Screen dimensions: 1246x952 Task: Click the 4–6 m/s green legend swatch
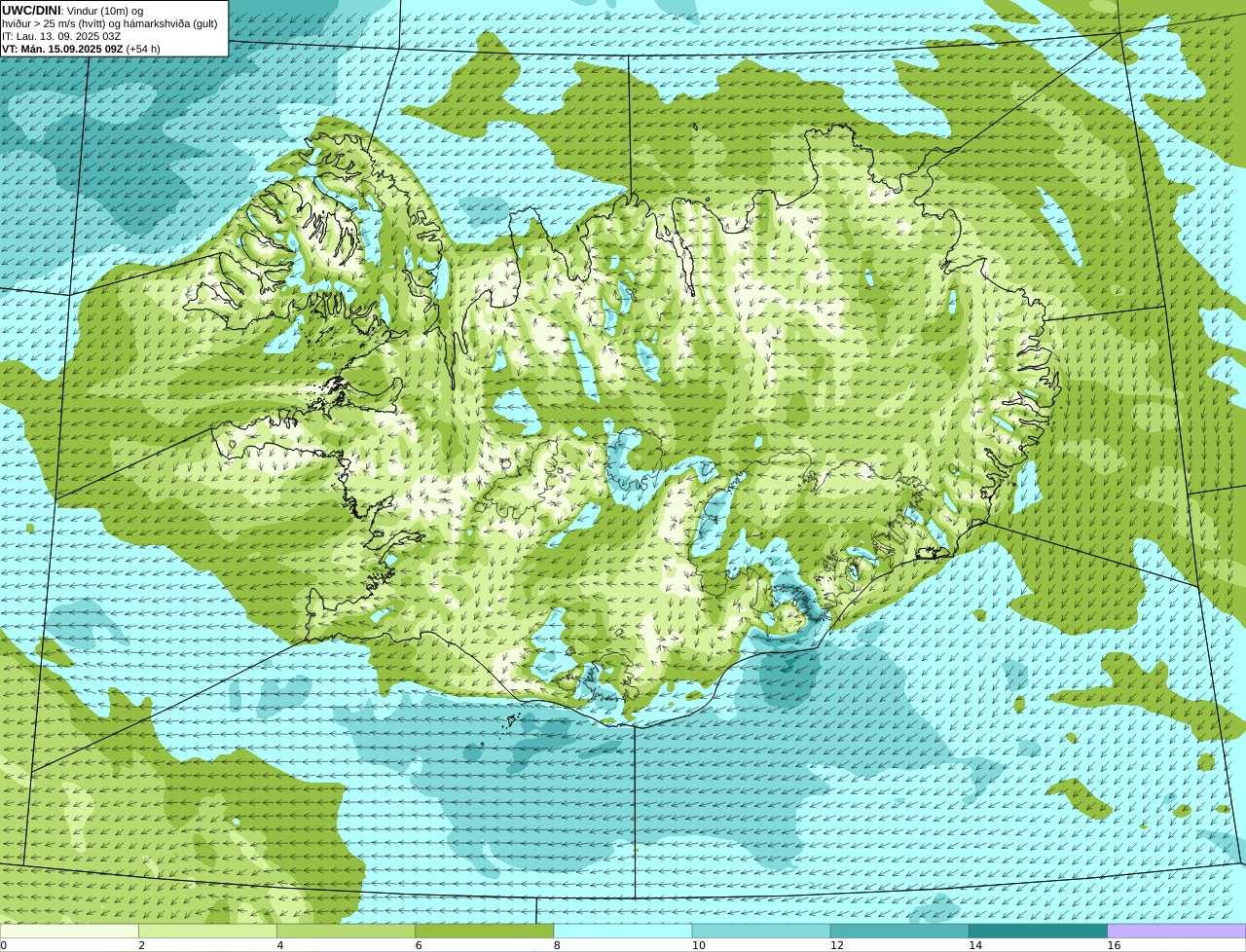pos(346,932)
